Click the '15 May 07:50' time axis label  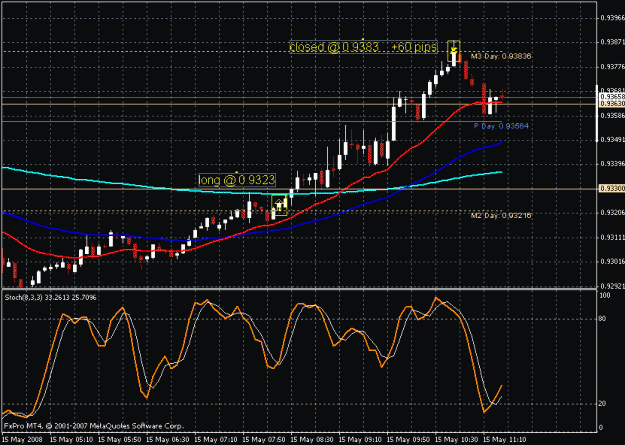point(263,439)
